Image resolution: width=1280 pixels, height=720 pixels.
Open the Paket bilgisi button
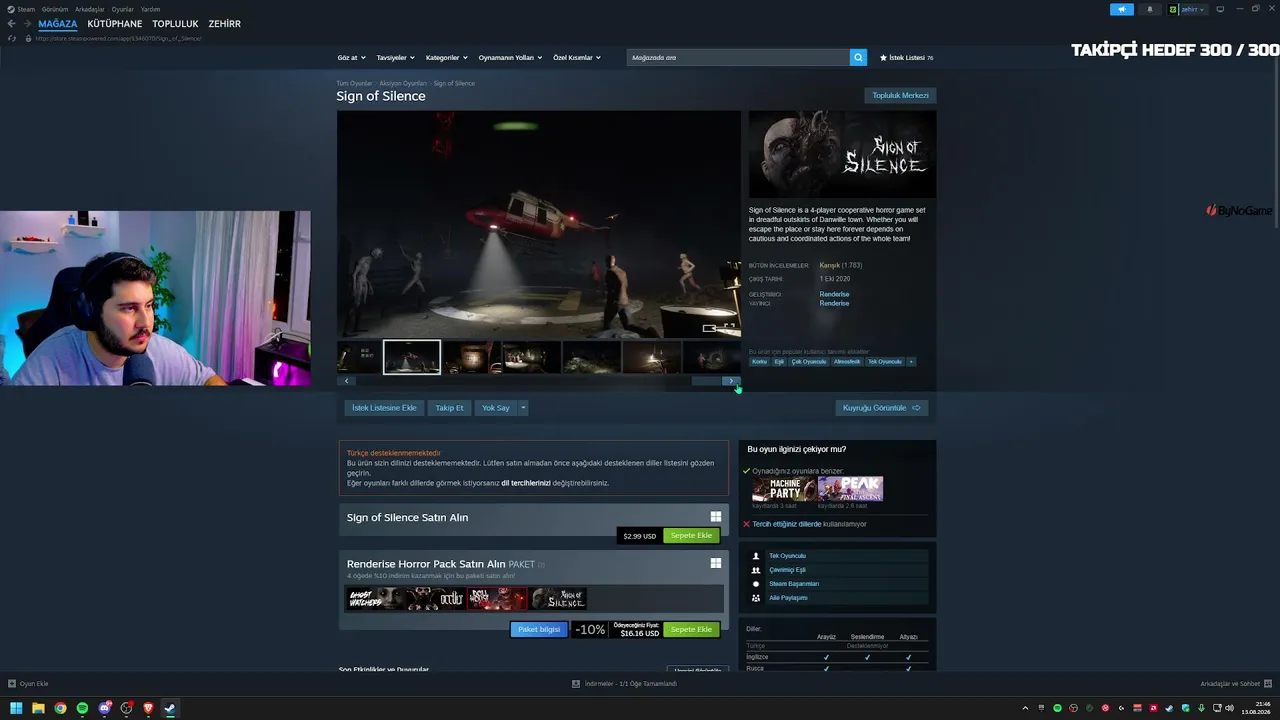point(539,630)
